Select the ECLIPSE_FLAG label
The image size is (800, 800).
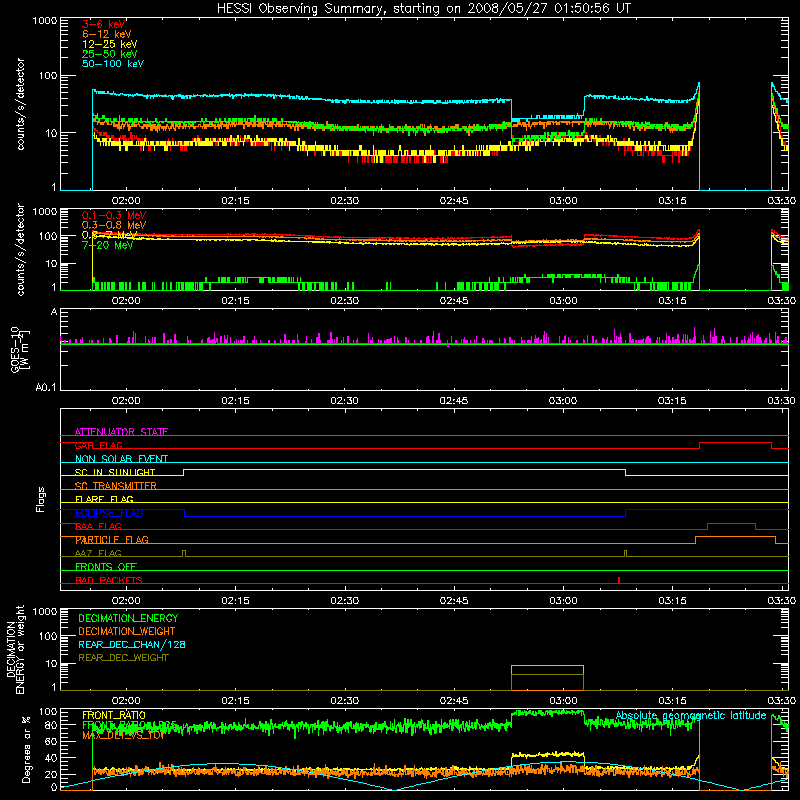pyautogui.click(x=109, y=513)
